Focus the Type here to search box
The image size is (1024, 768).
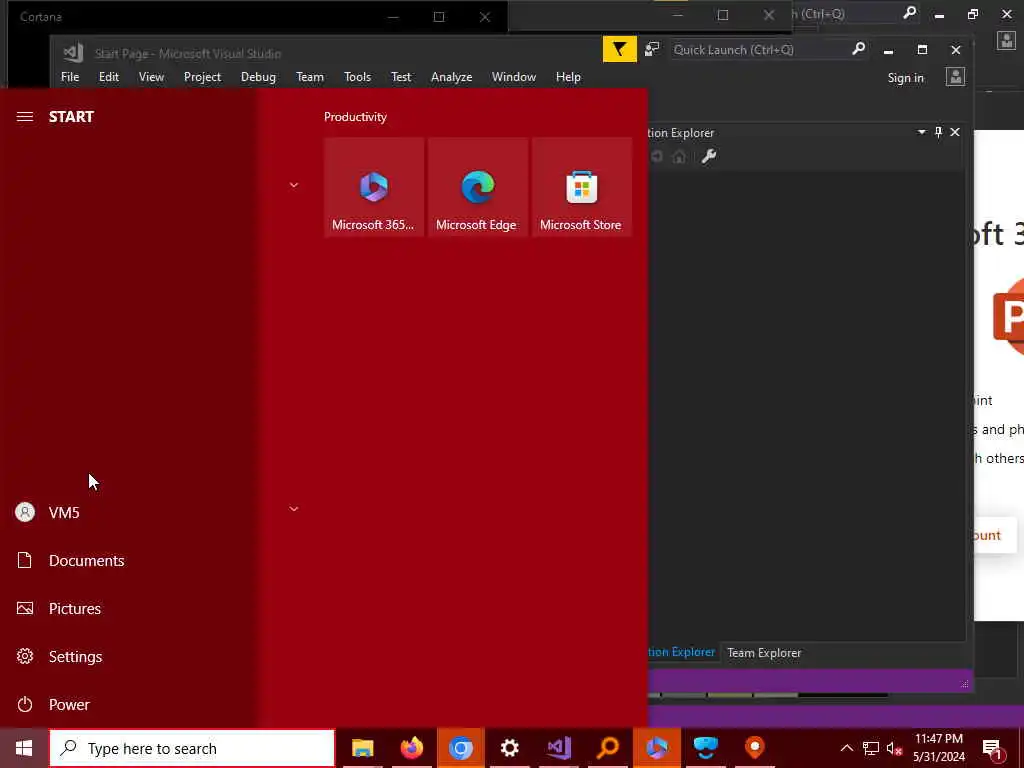pyautogui.click(x=192, y=748)
